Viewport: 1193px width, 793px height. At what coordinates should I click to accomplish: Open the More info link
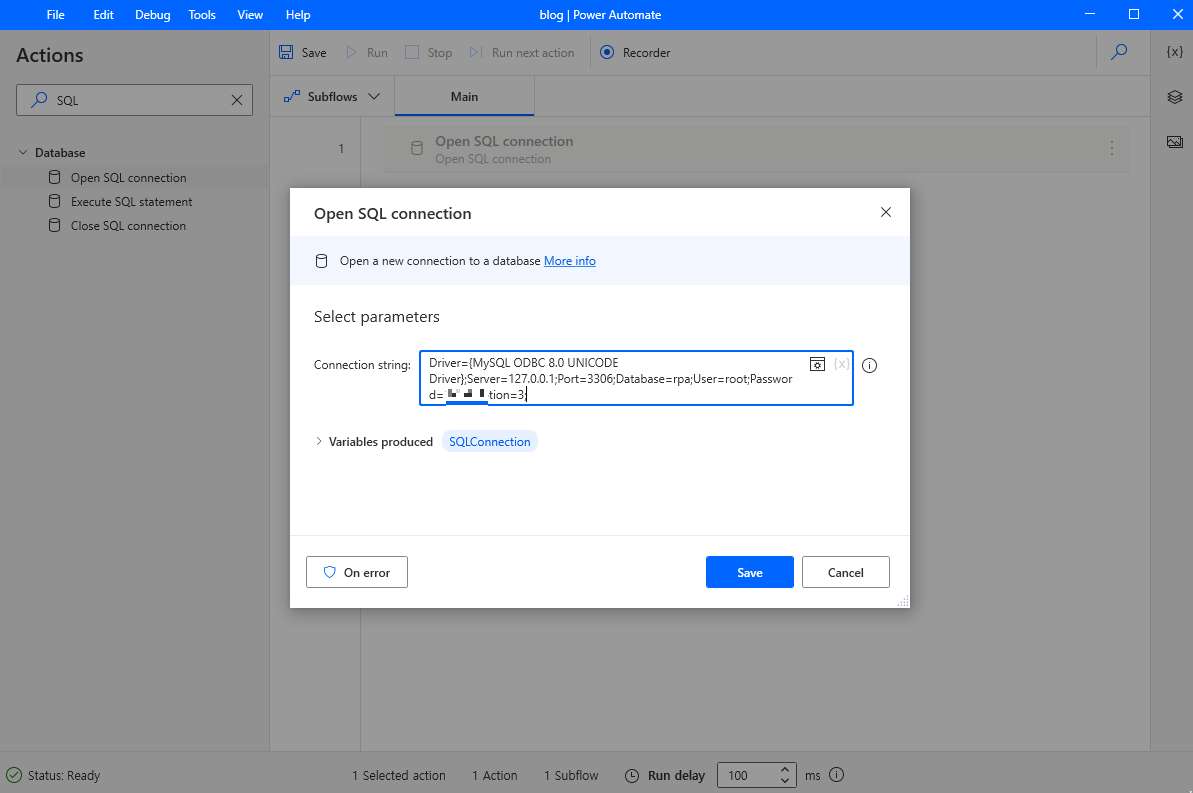point(570,261)
